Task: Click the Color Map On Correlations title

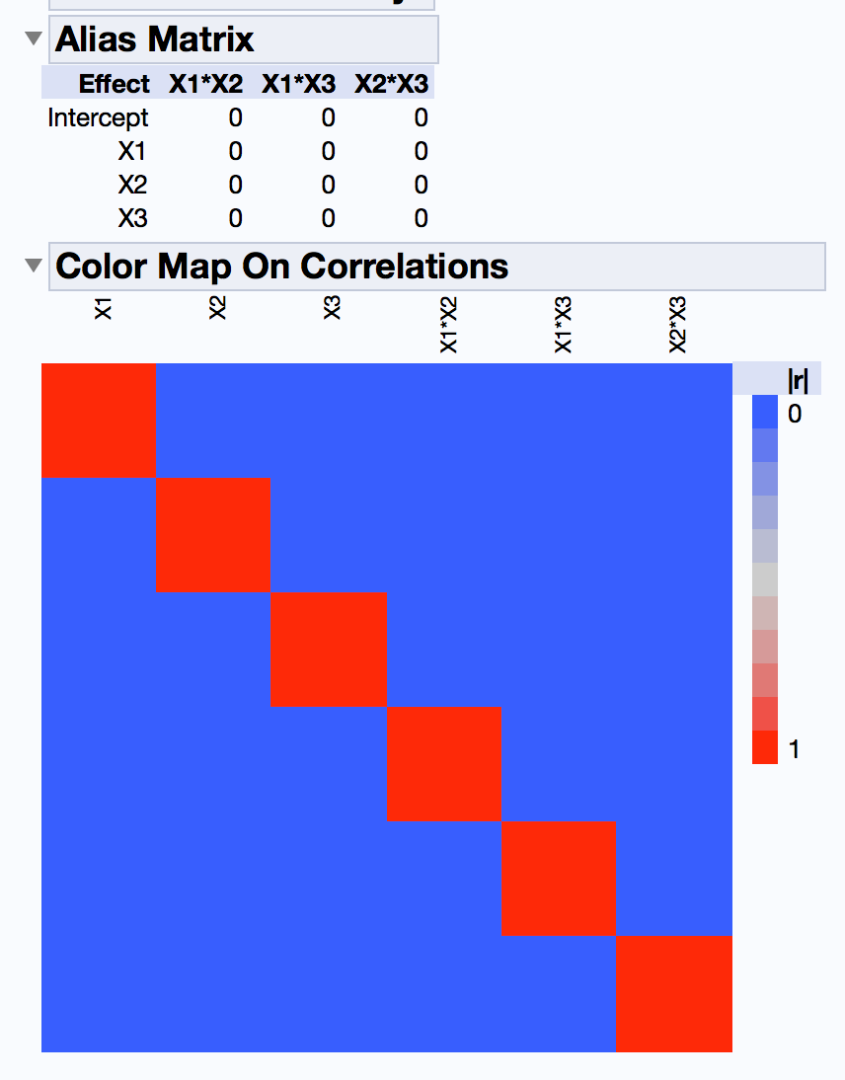Action: 282,266
